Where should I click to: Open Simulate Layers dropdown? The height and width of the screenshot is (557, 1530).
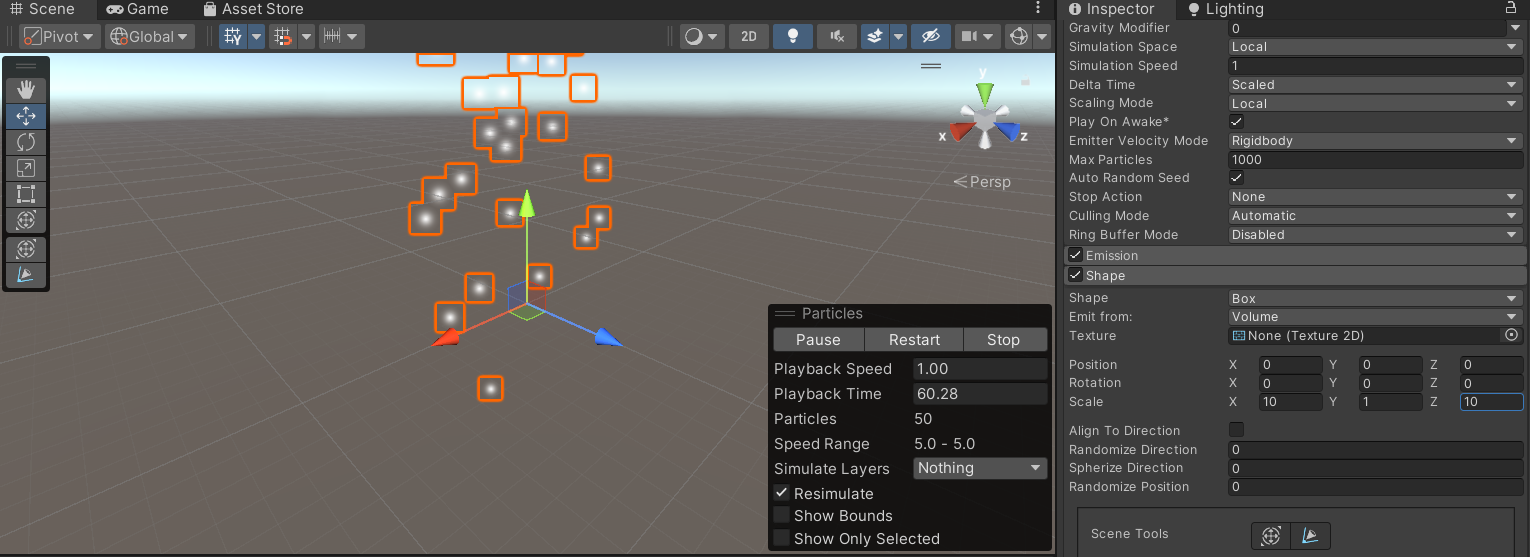979,468
